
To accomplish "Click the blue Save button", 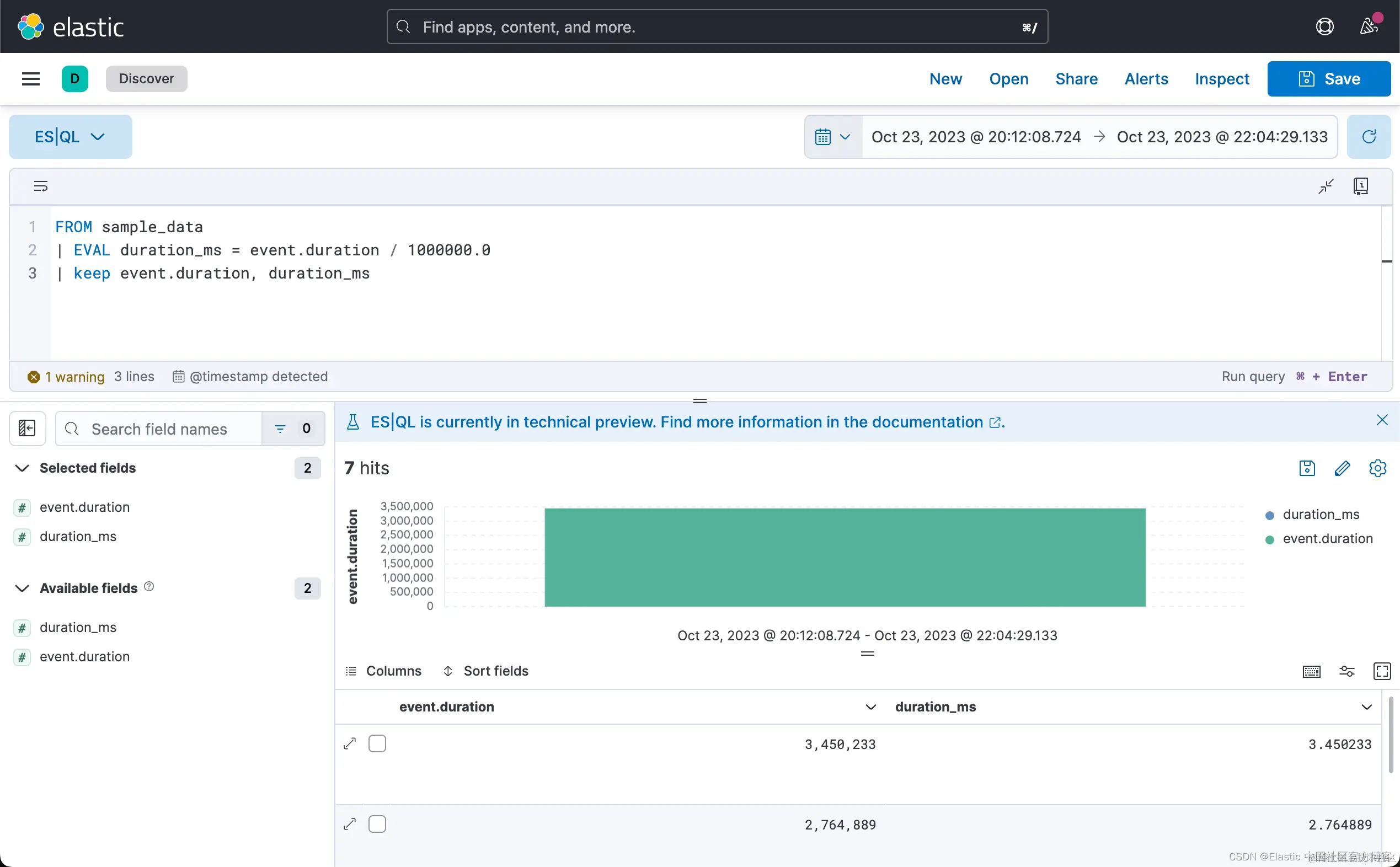I will [x=1328, y=78].
